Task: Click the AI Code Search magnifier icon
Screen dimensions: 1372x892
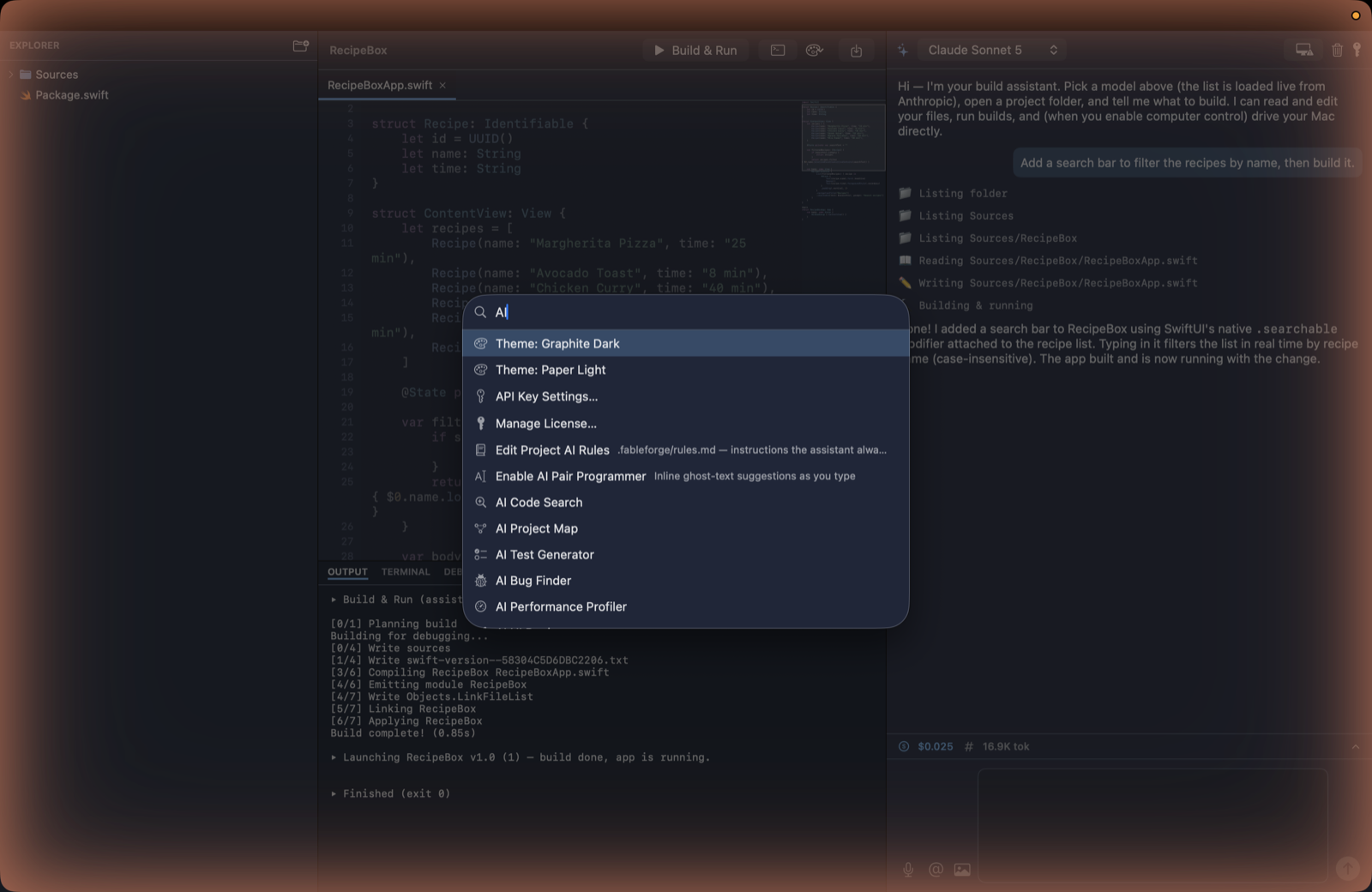Action: [480, 502]
